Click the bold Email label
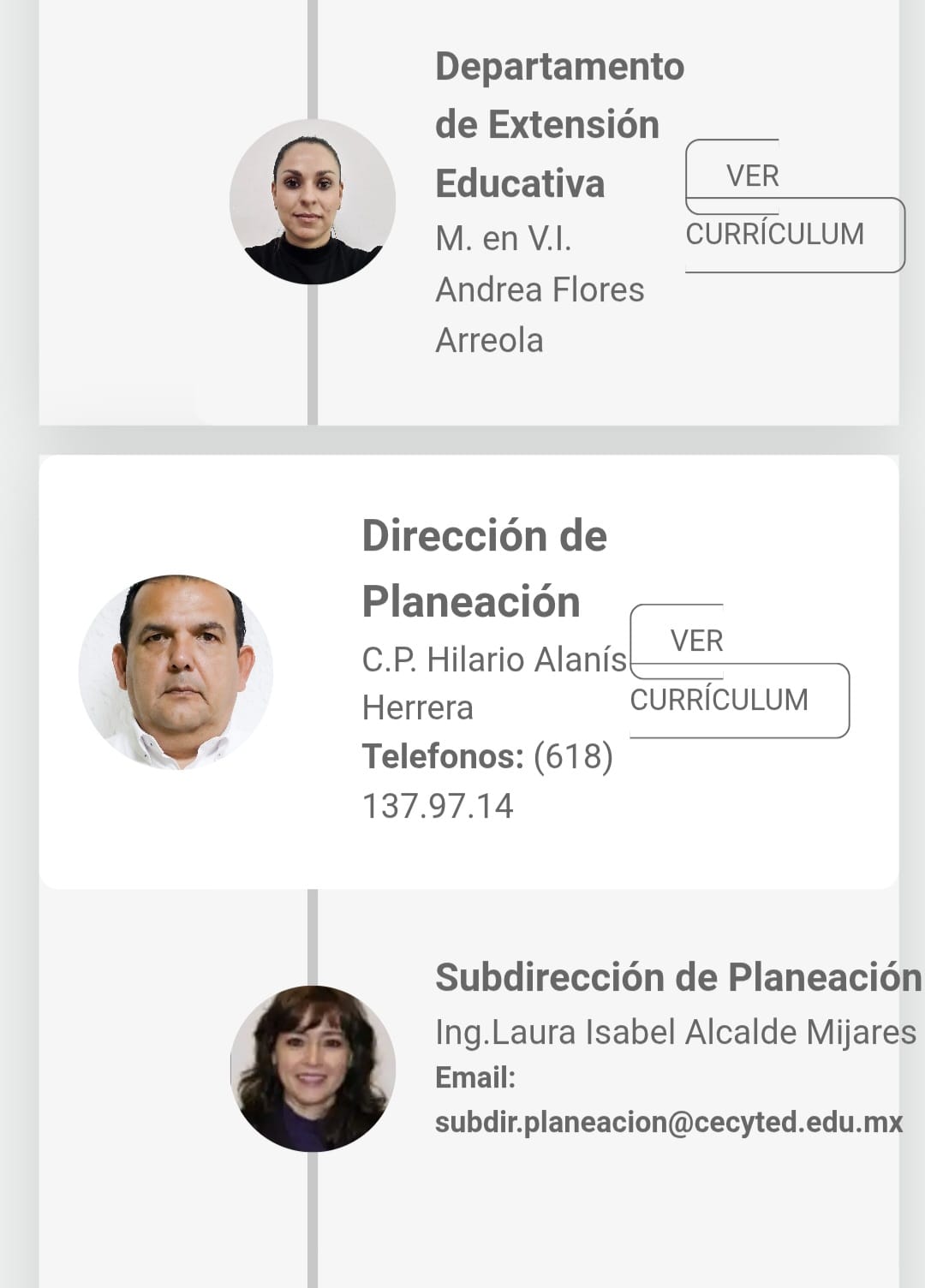Screen dimensions: 925x1288 pos(475,1077)
